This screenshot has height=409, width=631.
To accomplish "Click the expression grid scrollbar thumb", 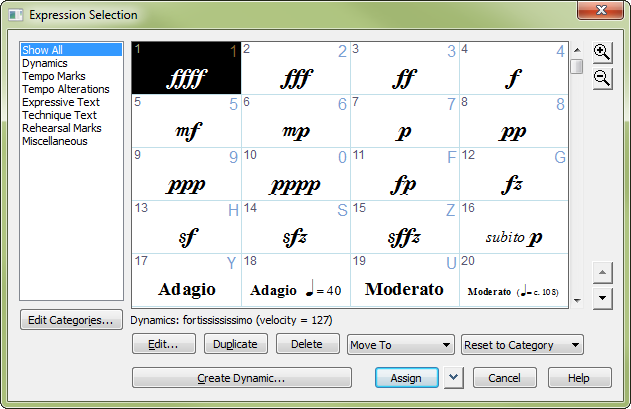I will 577,66.
